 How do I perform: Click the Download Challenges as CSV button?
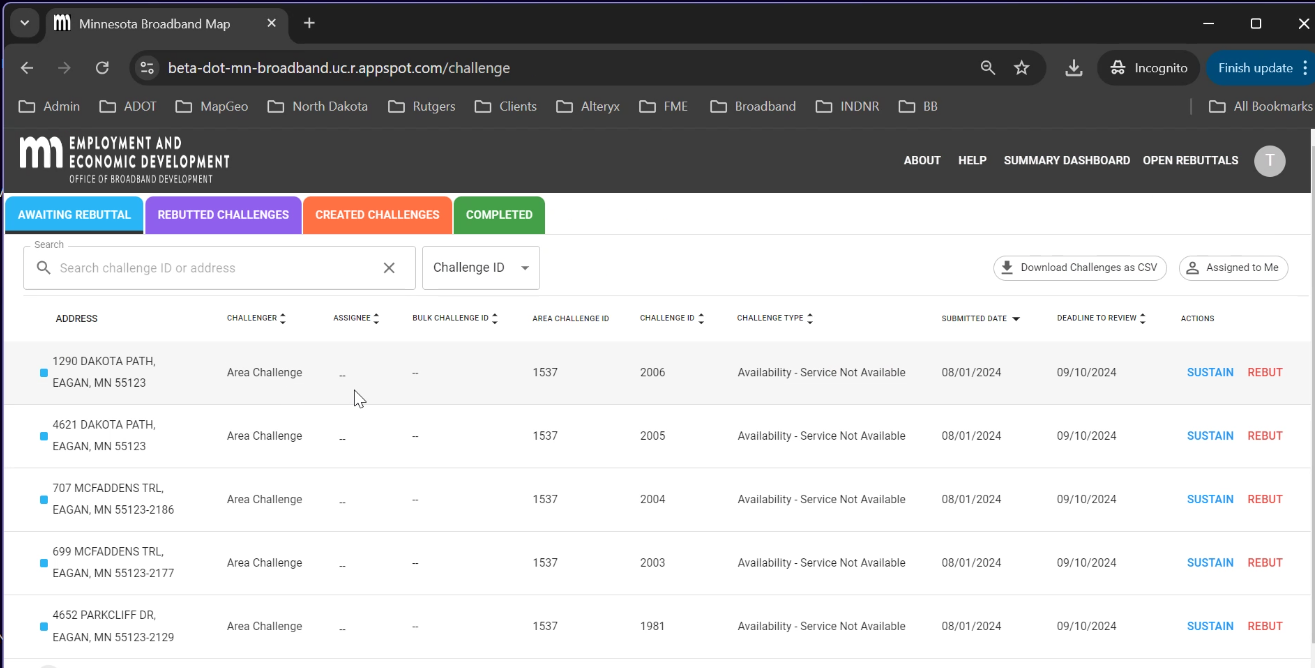[x=1079, y=268]
